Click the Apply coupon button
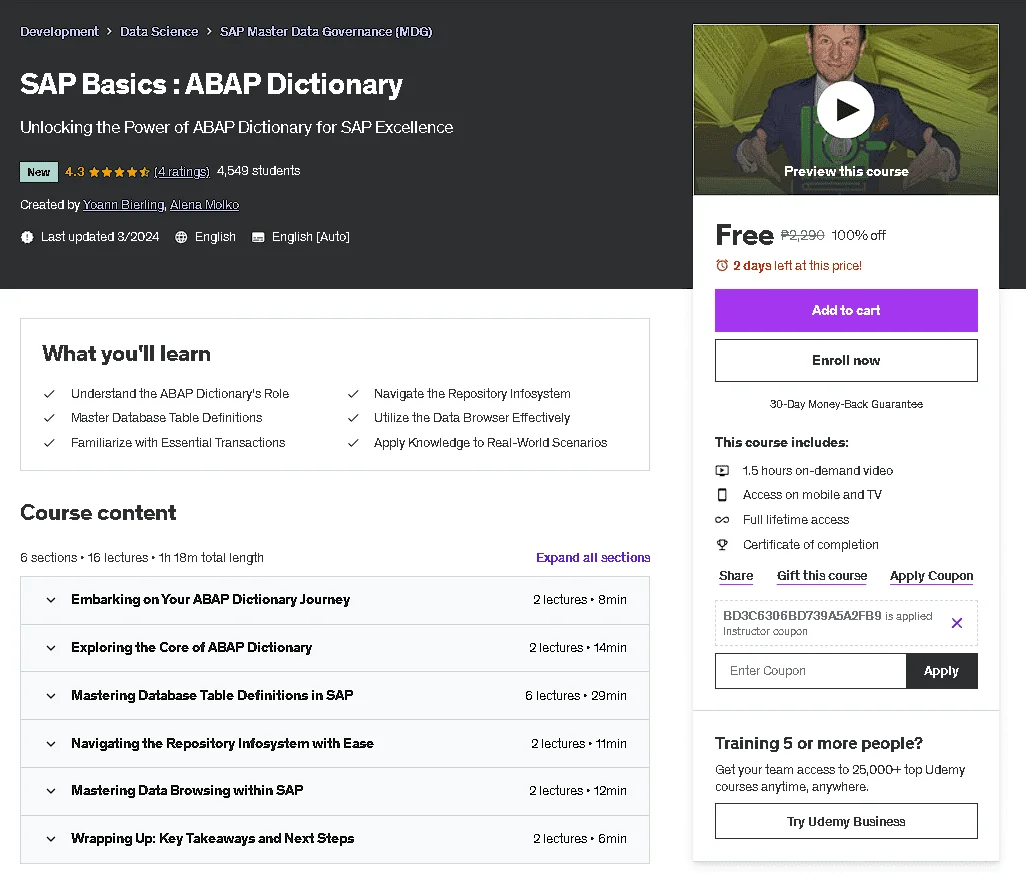Screen dimensions: 1026x873 [x=942, y=671]
